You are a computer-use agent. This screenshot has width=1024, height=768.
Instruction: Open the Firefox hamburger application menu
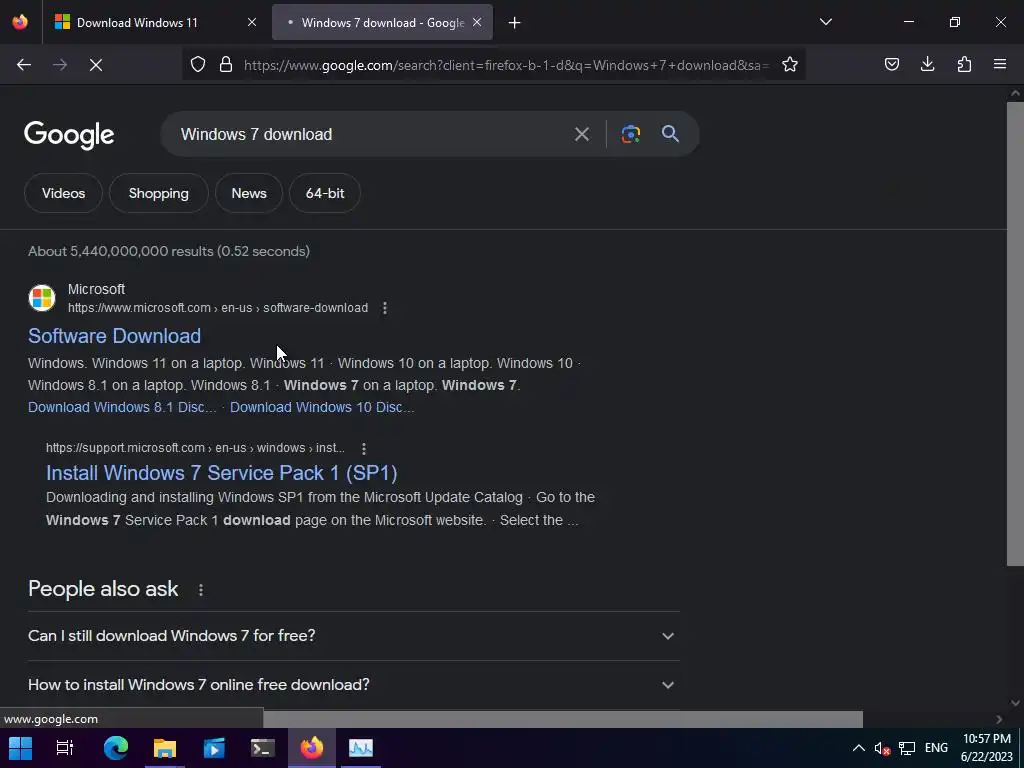tap(1000, 65)
